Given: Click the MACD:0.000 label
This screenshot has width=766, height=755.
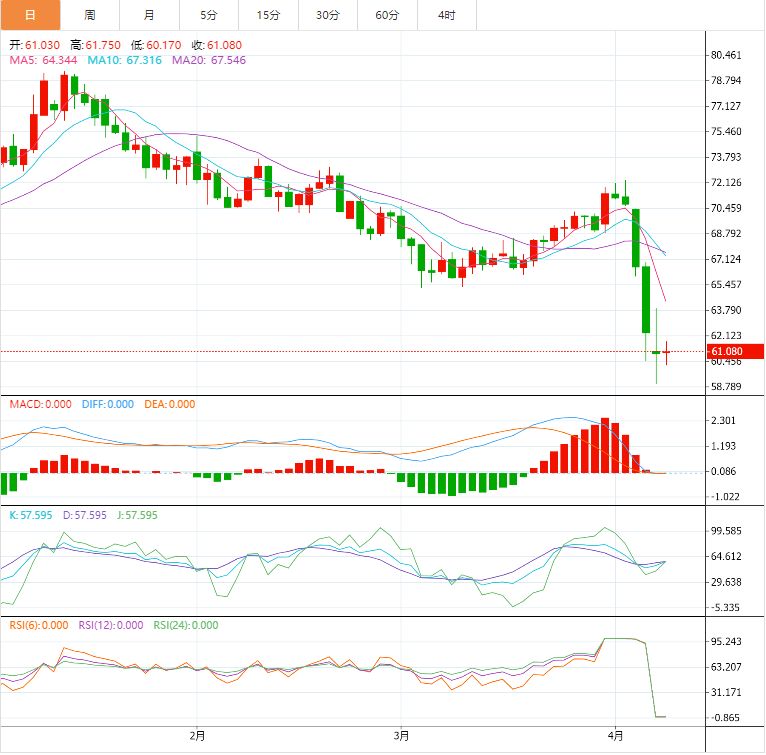Looking at the screenshot, I should [41, 404].
